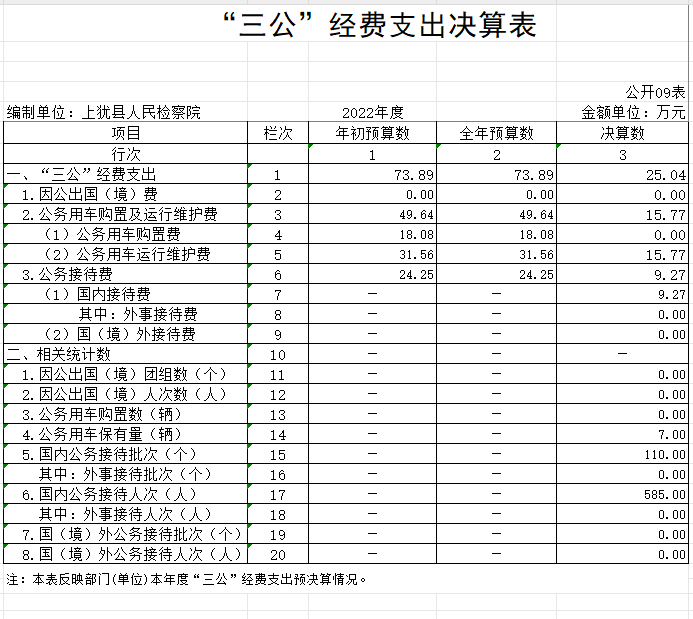Image resolution: width=693 pixels, height=619 pixels.
Task: Click the 公开09表 label
Action: click(x=655, y=92)
